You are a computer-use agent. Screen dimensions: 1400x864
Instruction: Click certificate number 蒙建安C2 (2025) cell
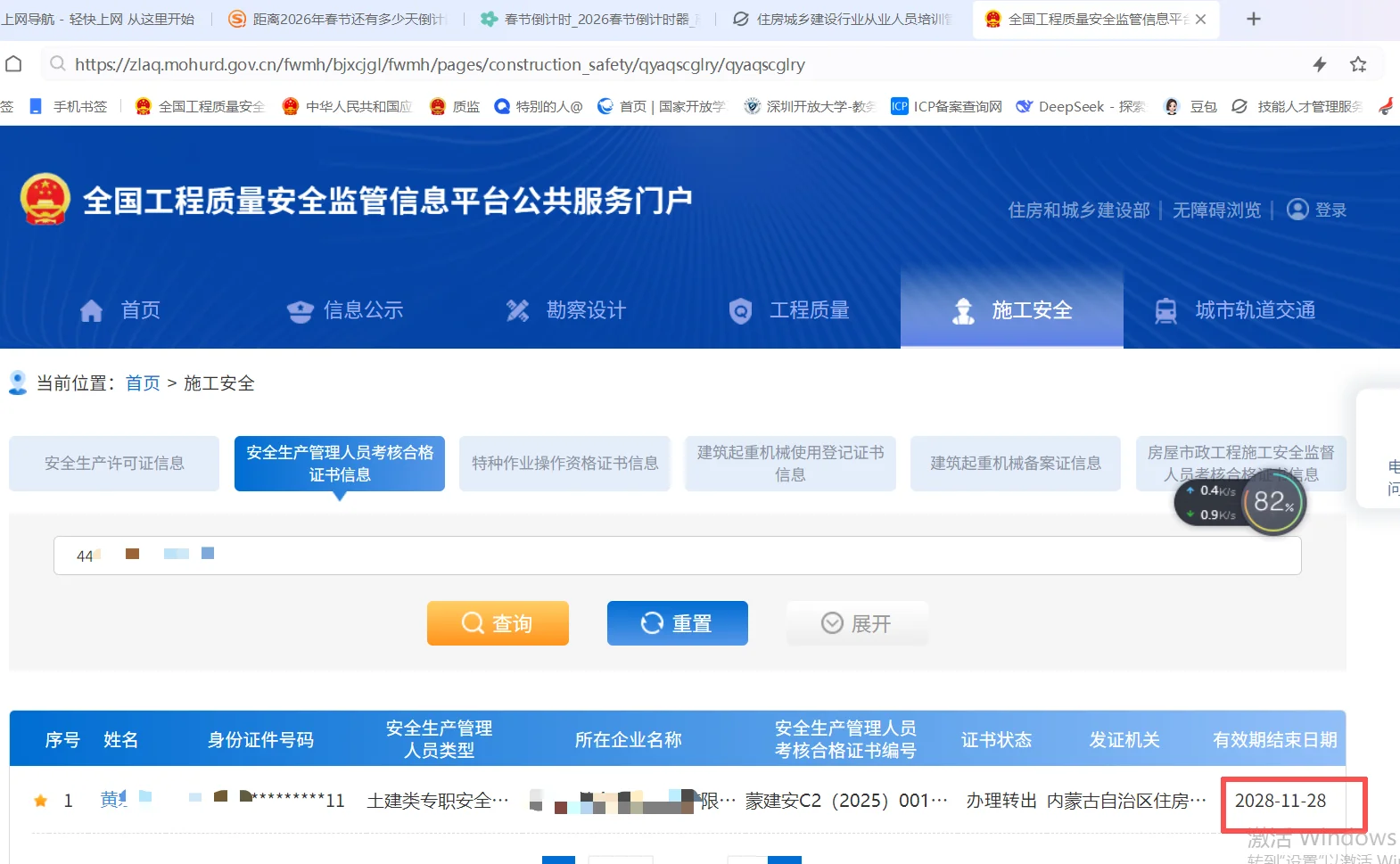(846, 801)
